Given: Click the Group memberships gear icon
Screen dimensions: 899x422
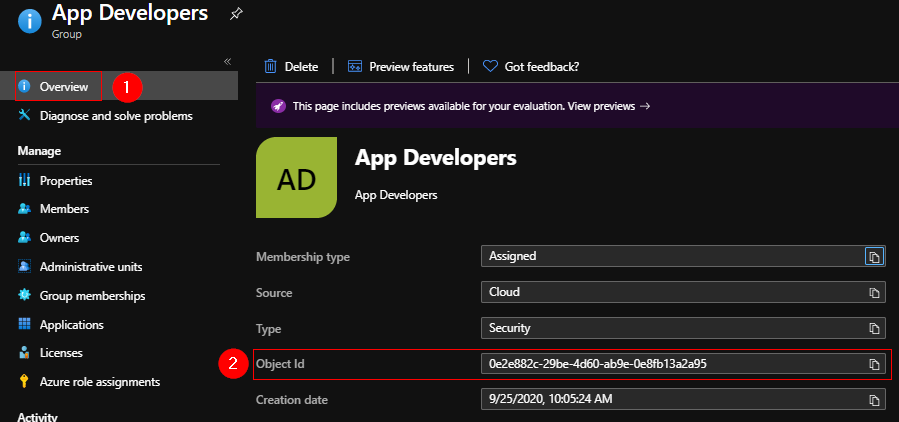Looking at the screenshot, I should pos(24,295).
